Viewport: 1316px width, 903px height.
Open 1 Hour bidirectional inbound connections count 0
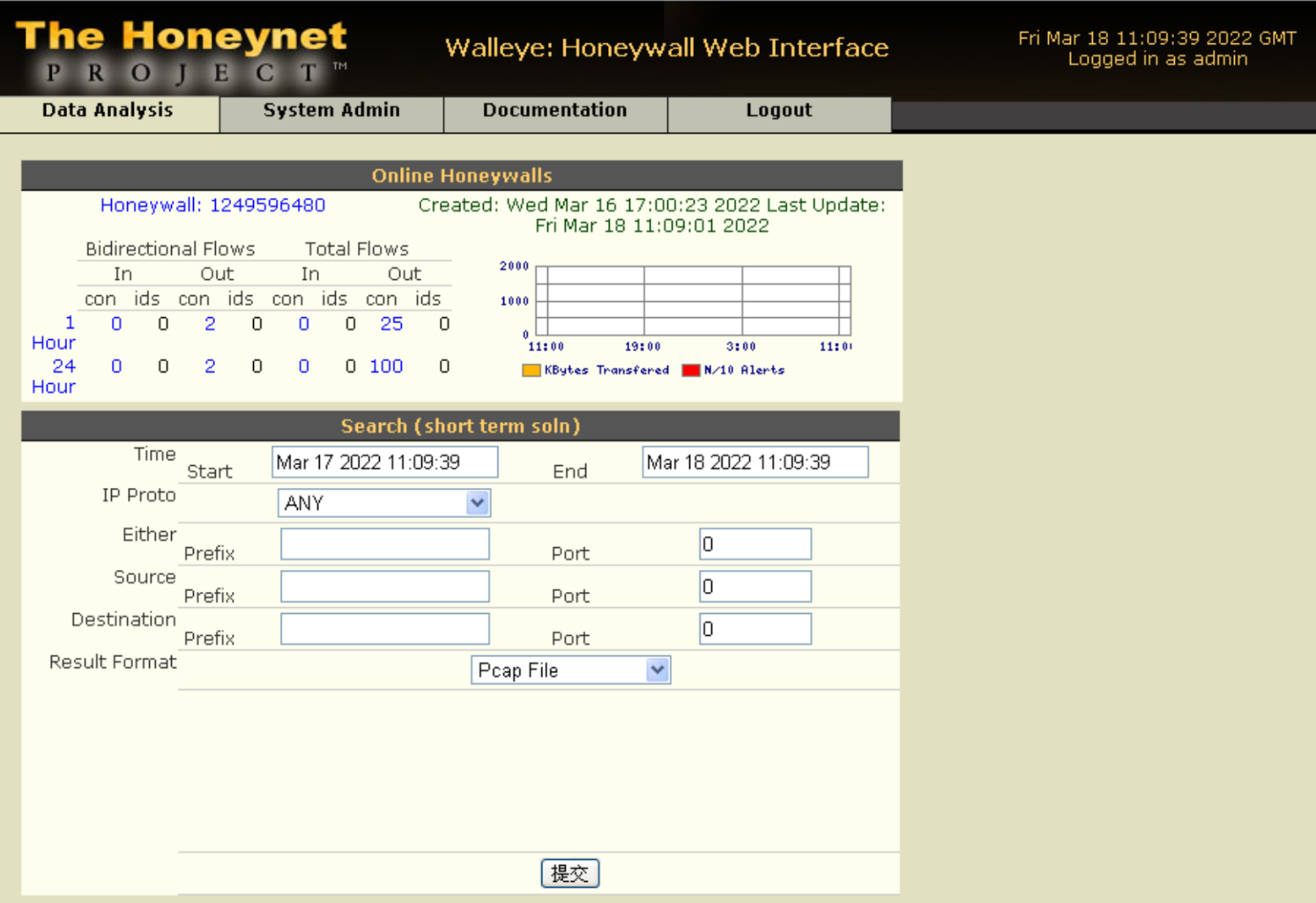(x=116, y=324)
